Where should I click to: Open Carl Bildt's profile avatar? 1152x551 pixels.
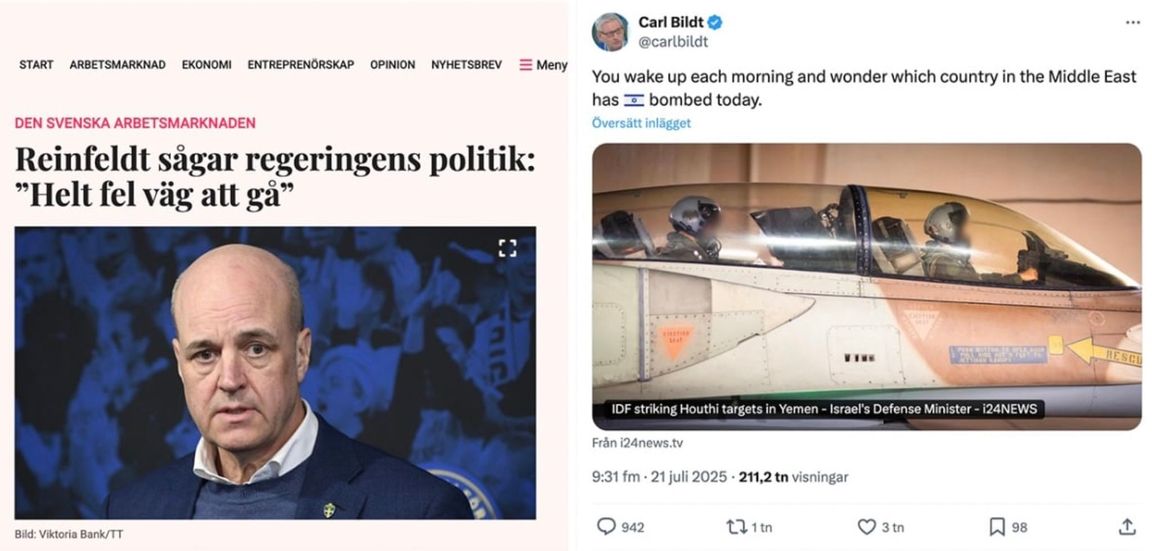coord(611,32)
